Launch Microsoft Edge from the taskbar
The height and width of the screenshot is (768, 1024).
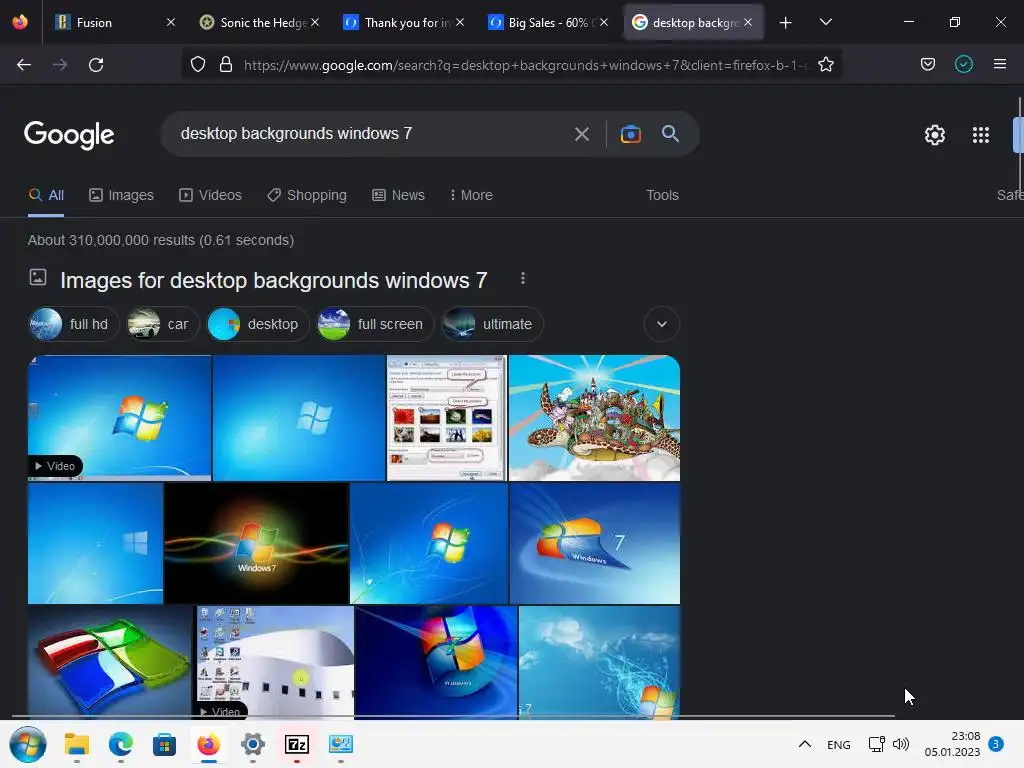[121, 744]
